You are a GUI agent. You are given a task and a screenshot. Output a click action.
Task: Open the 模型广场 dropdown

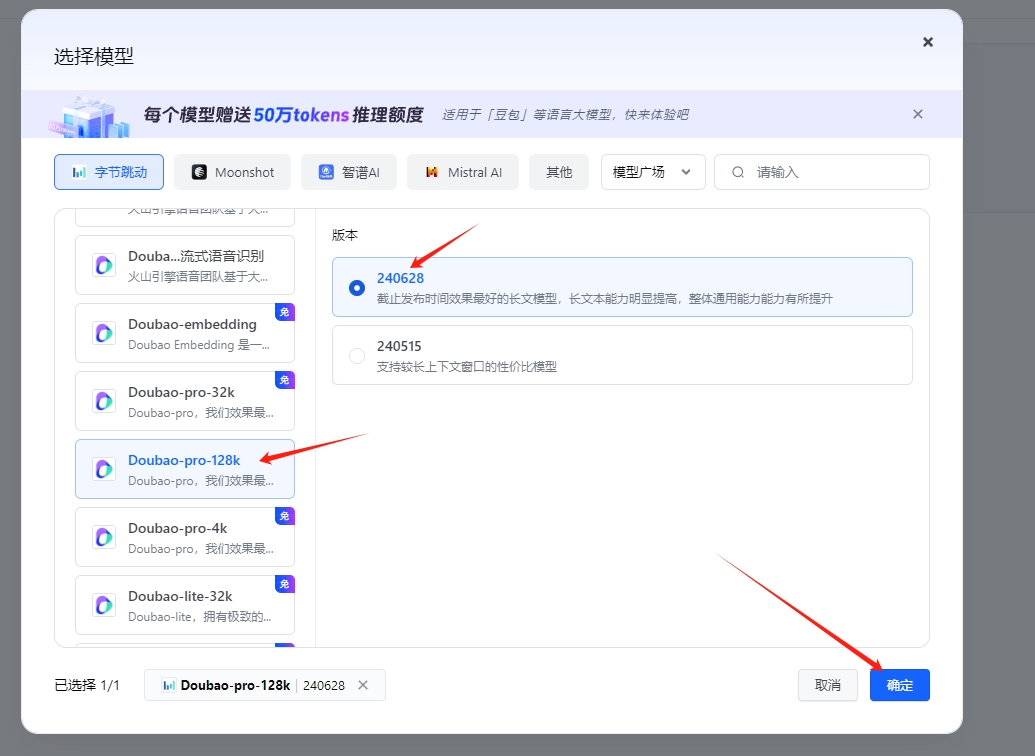click(x=653, y=172)
